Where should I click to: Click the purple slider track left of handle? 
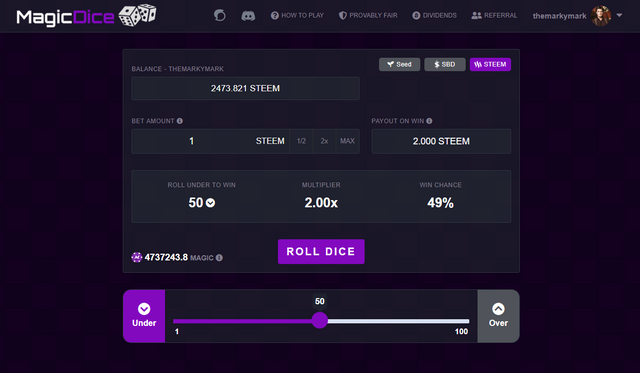242,321
